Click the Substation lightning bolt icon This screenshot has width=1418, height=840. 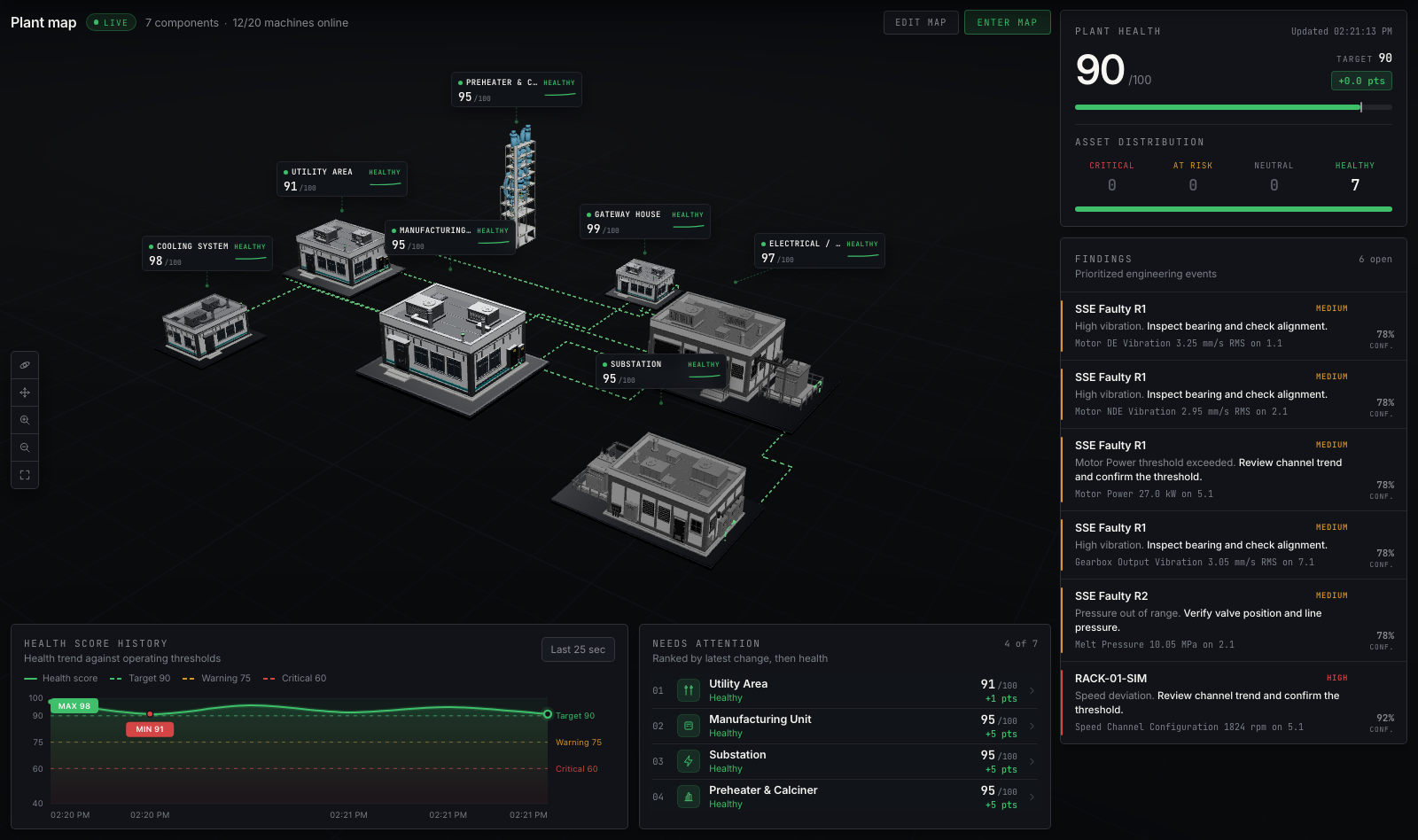(689, 761)
